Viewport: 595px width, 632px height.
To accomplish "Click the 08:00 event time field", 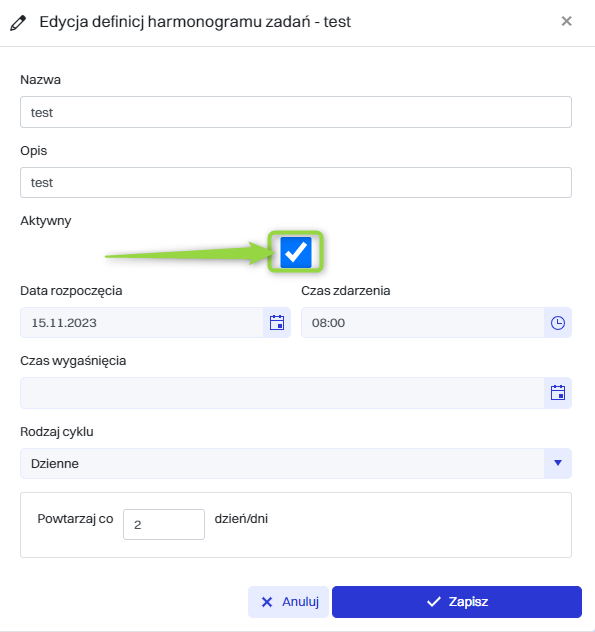I will click(422, 322).
